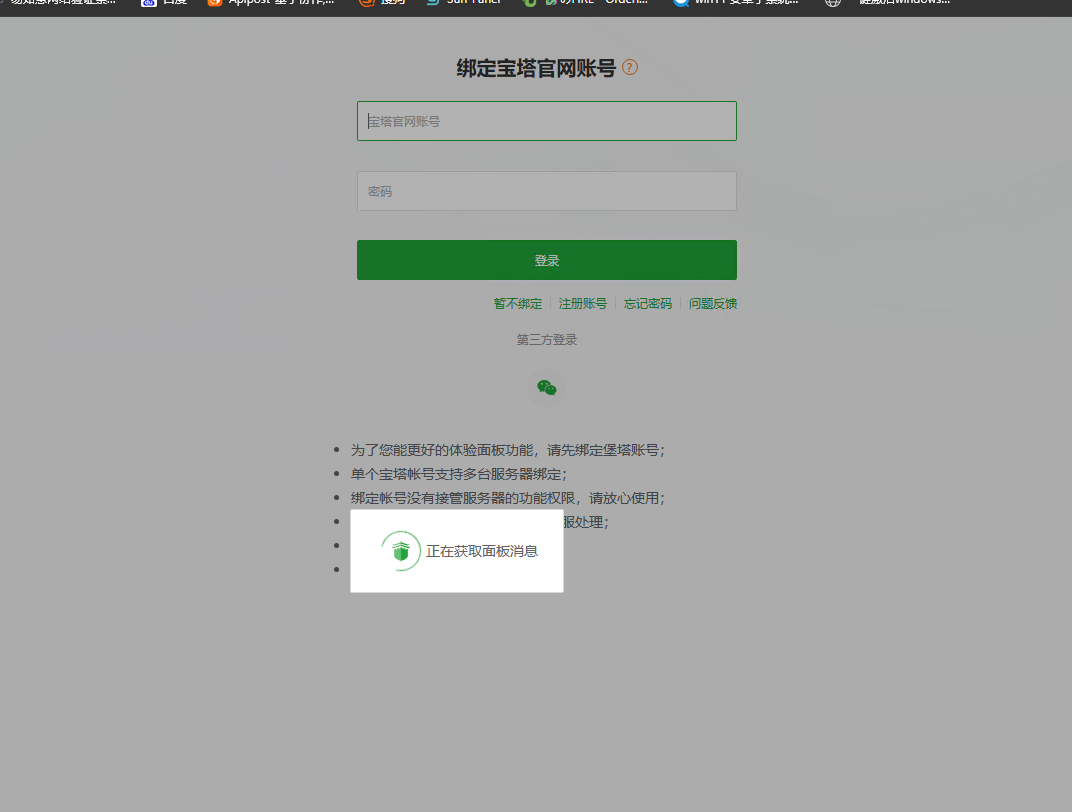This screenshot has width=1072, height=812.
Task: Click the 绑定宝塔官网账号 heading text
Action: (536, 68)
